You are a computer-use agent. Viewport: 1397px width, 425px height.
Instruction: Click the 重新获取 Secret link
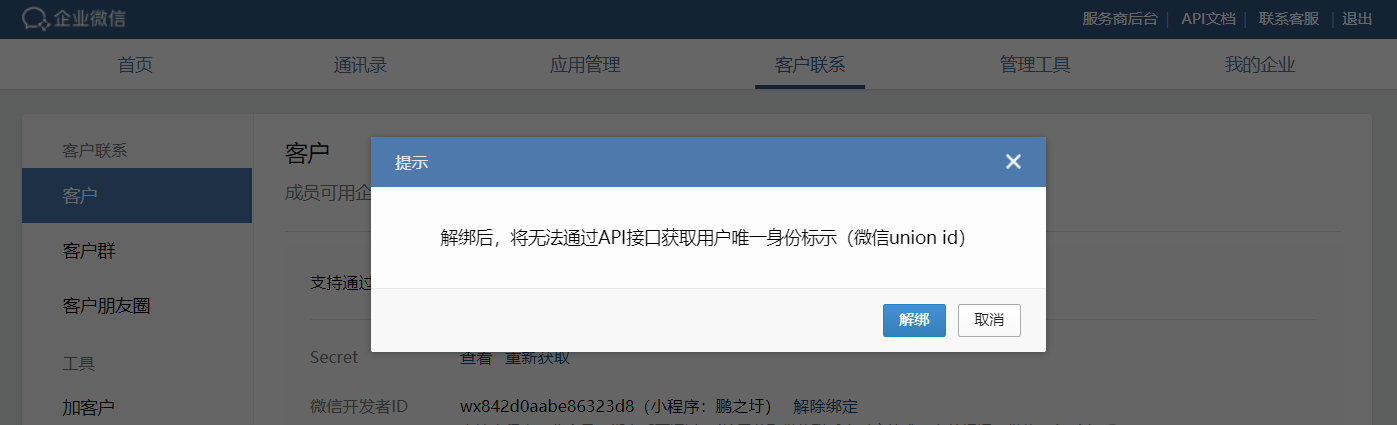[538, 358]
